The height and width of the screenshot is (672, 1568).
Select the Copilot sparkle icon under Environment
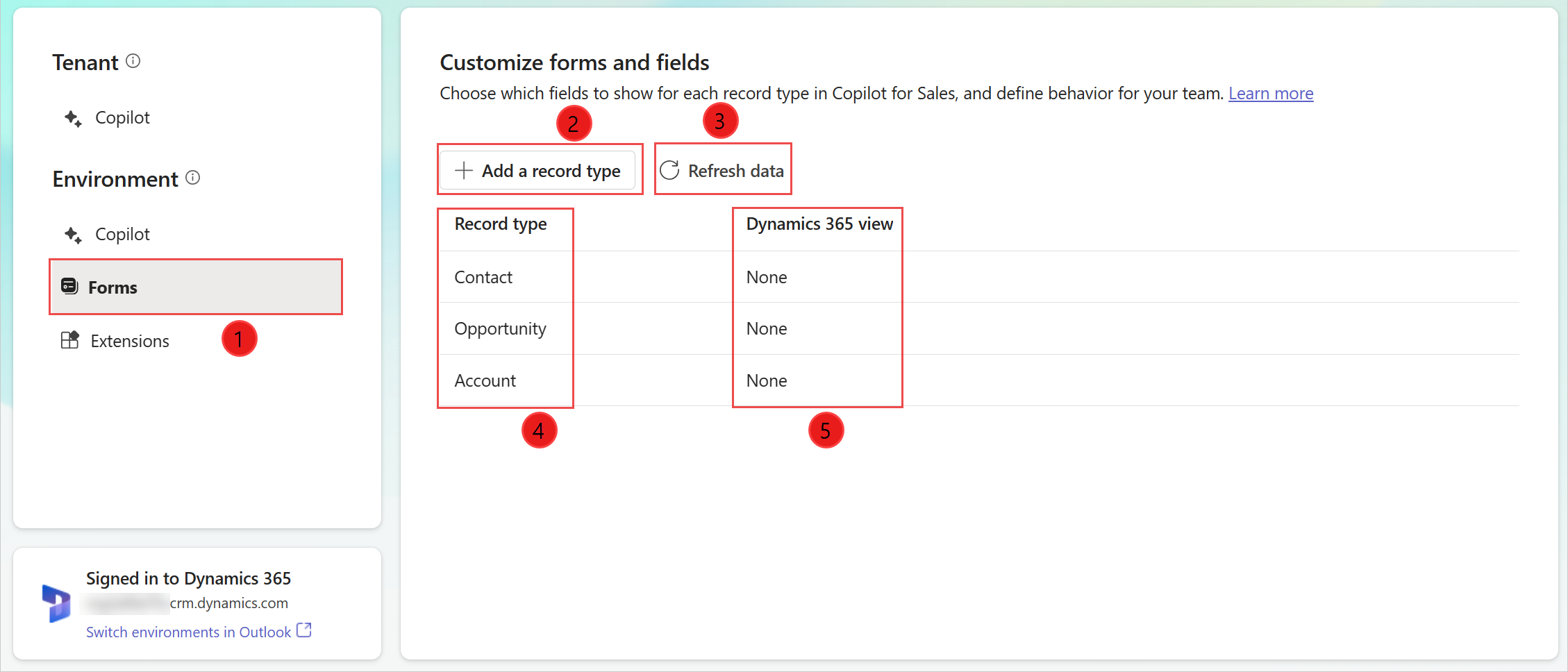coord(72,235)
